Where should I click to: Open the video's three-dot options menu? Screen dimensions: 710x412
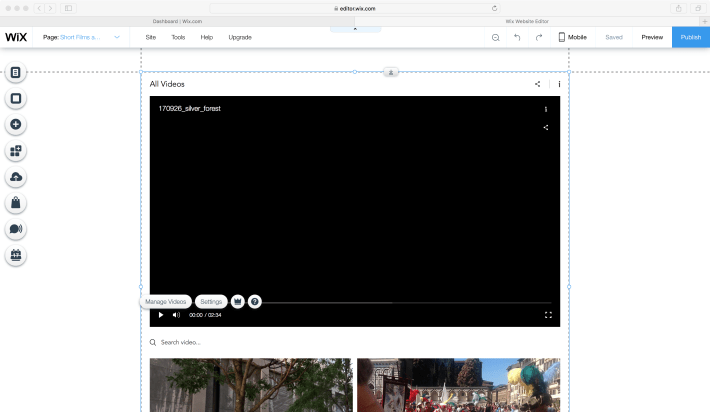pos(546,109)
